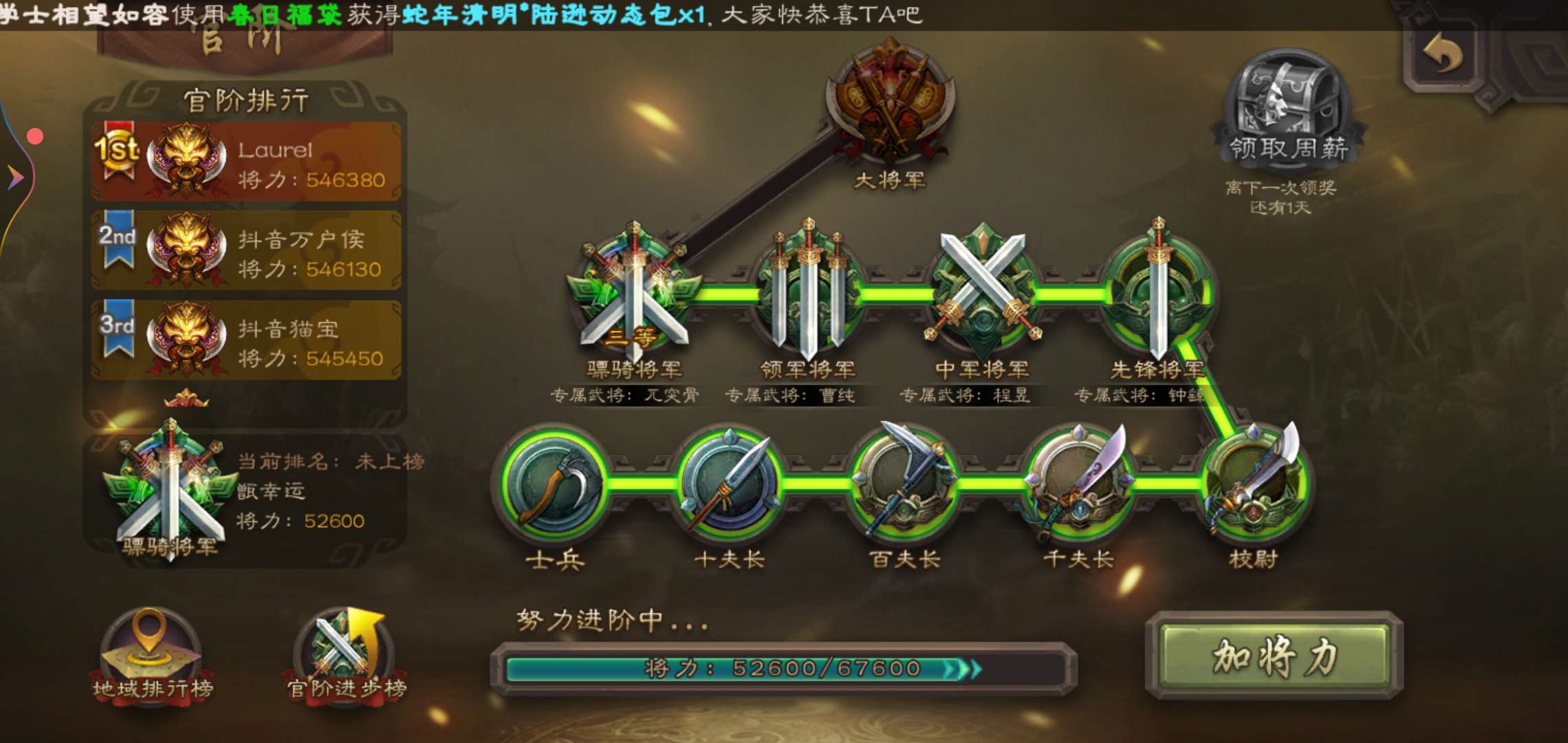The image size is (1568, 743).
Task: Click the 先锋将军 single-sword icon
Action: [1159, 290]
